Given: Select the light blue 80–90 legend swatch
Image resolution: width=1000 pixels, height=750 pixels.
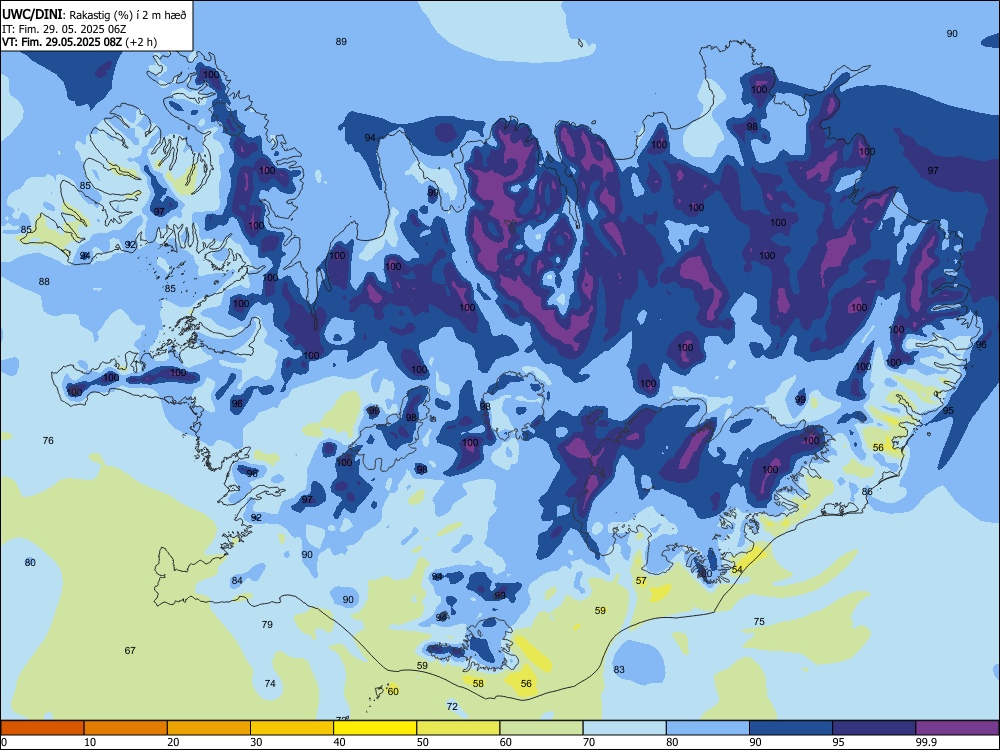Looking at the screenshot, I should (x=707, y=728).
